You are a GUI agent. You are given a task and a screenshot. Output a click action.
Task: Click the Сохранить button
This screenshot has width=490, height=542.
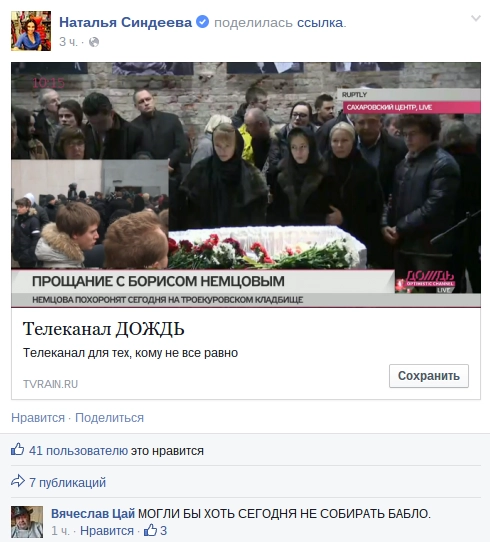tap(429, 376)
